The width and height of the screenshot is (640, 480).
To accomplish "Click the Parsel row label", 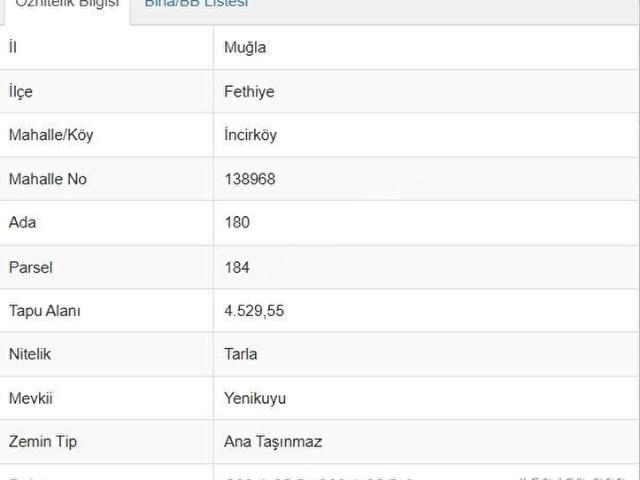I will click(x=30, y=267).
